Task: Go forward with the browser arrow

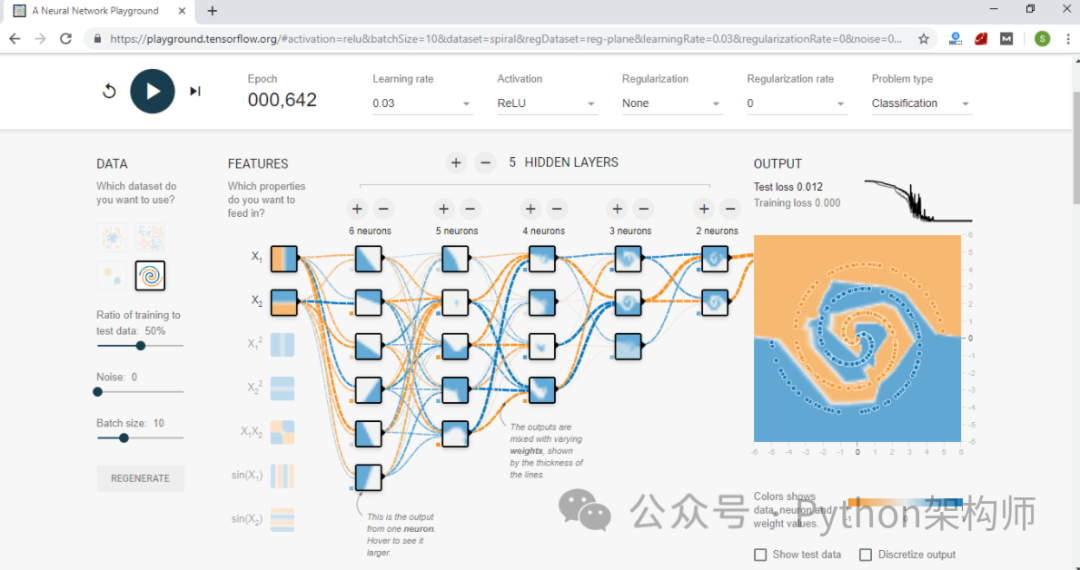Action: (41, 39)
